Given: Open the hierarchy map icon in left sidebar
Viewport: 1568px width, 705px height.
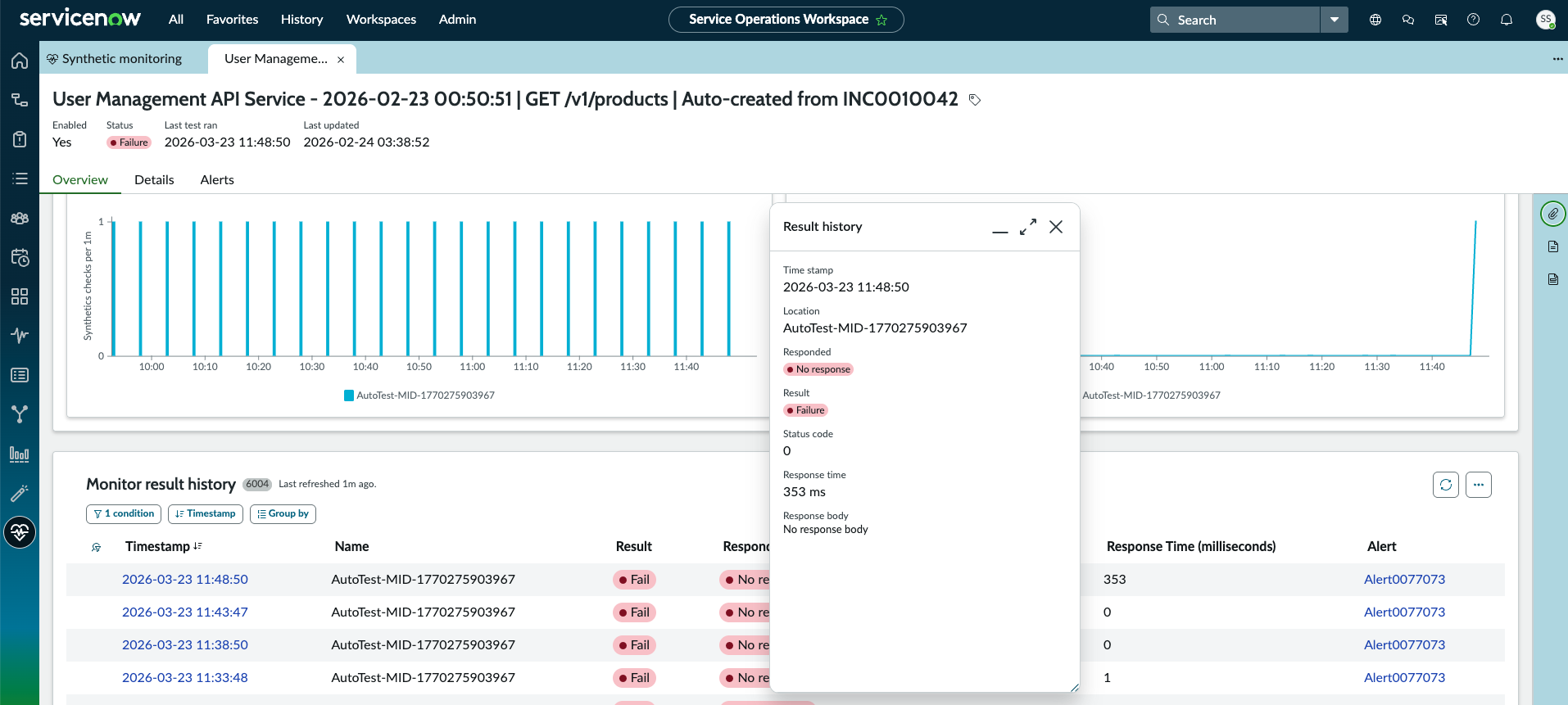Looking at the screenshot, I should coord(20,100).
